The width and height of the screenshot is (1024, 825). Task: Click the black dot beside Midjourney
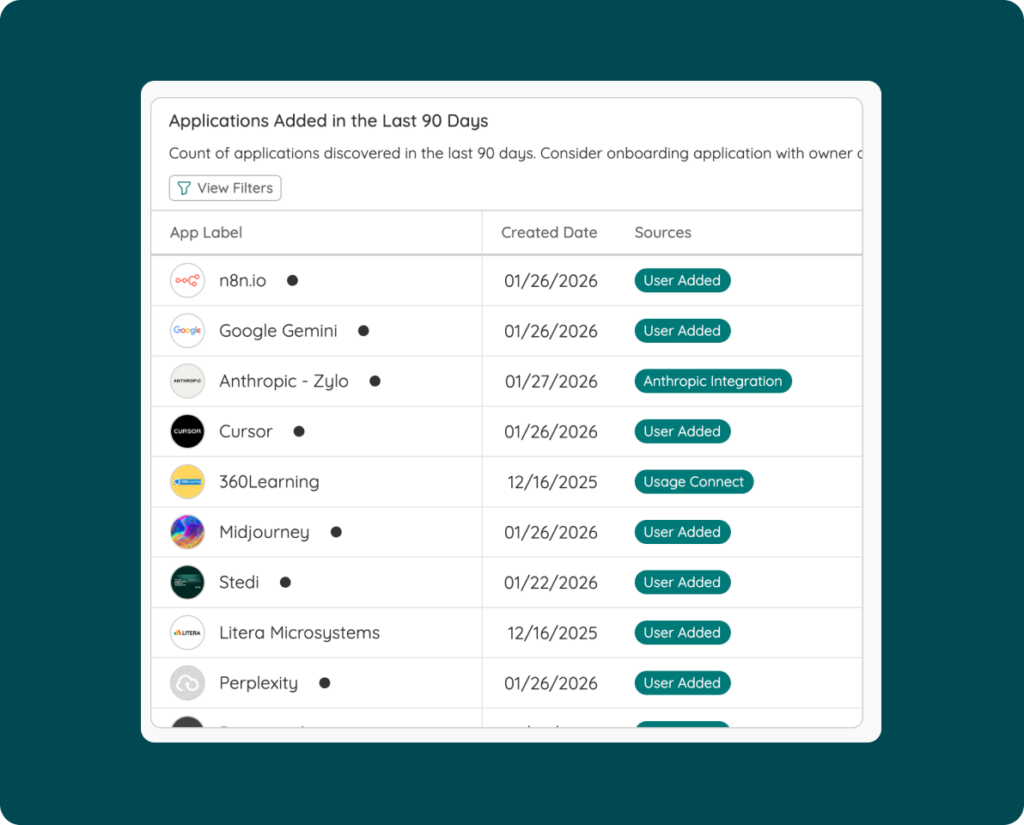336,532
